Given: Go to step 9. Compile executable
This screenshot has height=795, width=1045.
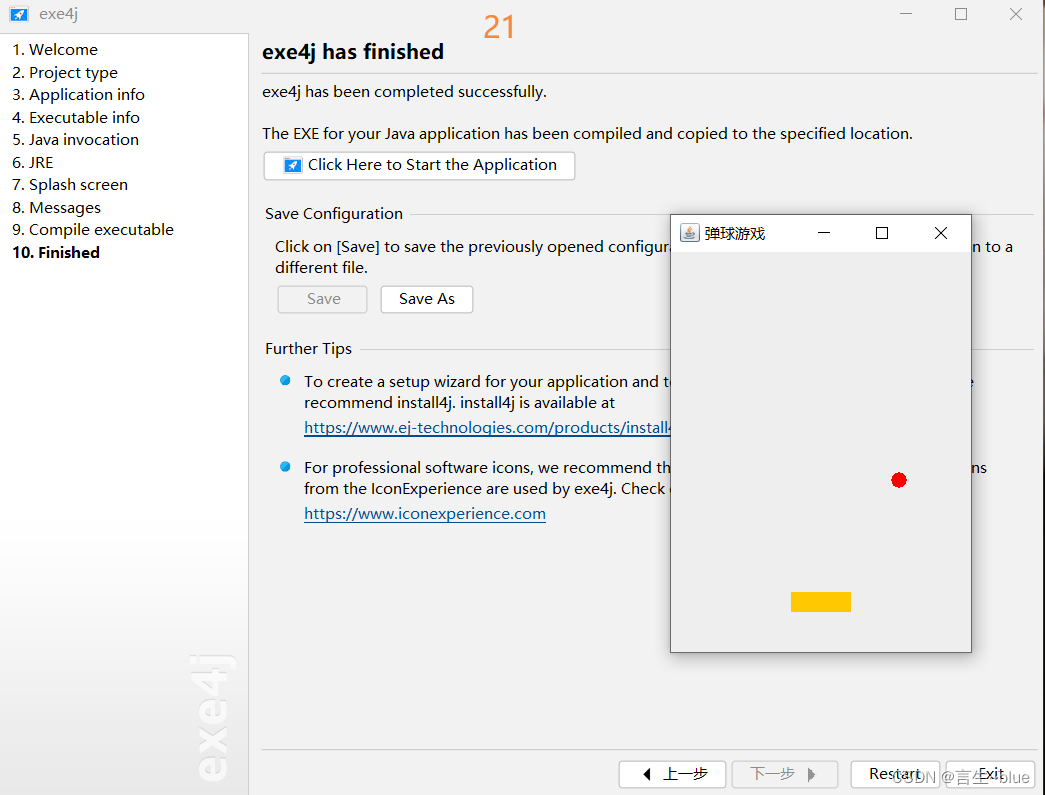Looking at the screenshot, I should (93, 230).
